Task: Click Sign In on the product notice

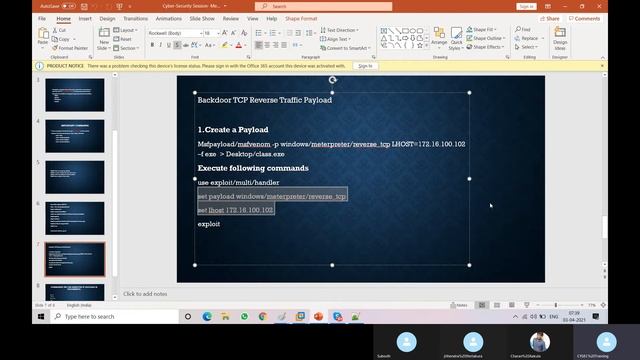Action: pos(365,66)
